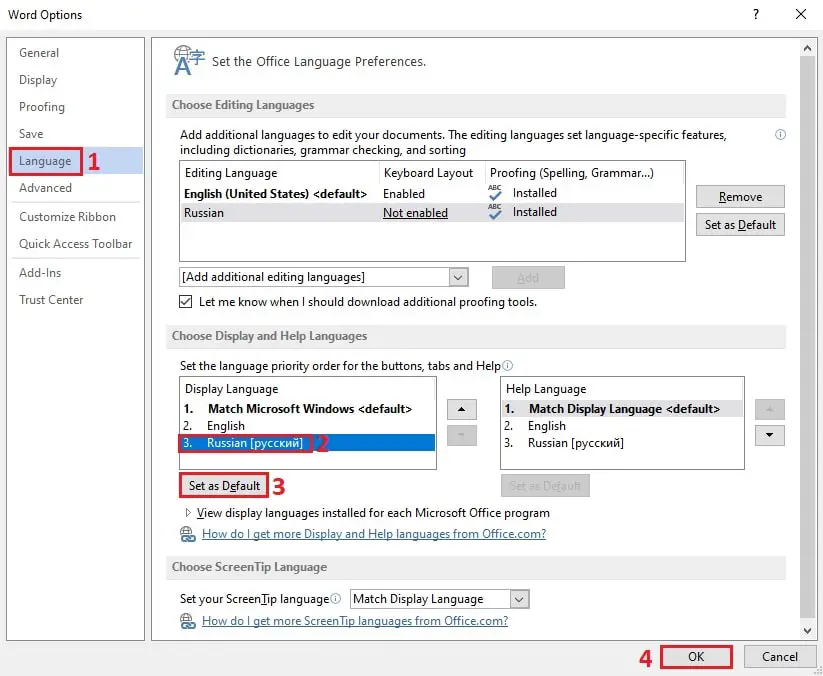This screenshot has height=676, width=823.
Task: Click the globe icon beside ScreenTip languages link
Action: (x=188, y=621)
